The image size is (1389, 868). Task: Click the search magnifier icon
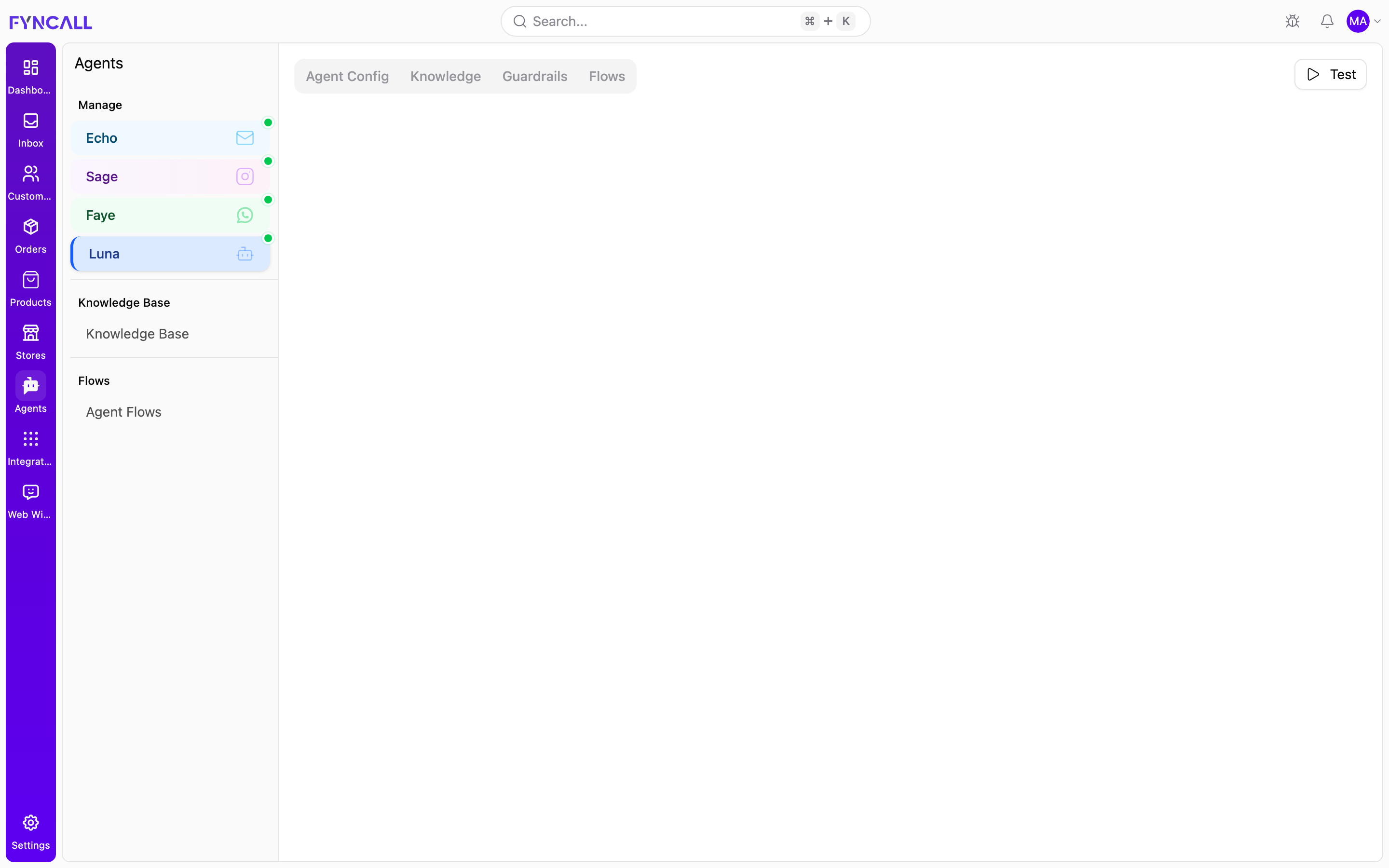click(520, 21)
